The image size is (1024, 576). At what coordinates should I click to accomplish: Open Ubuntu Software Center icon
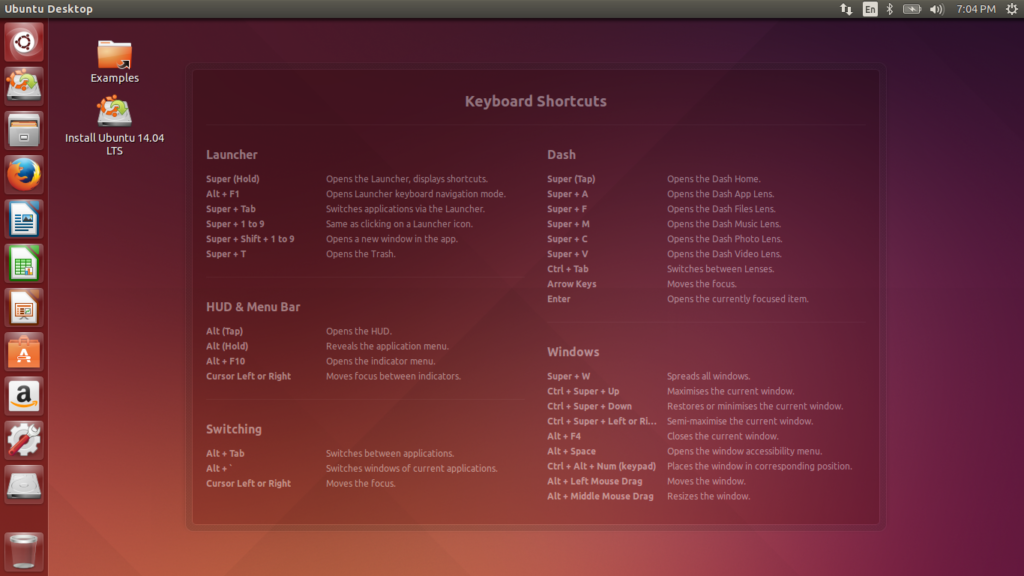[24, 351]
